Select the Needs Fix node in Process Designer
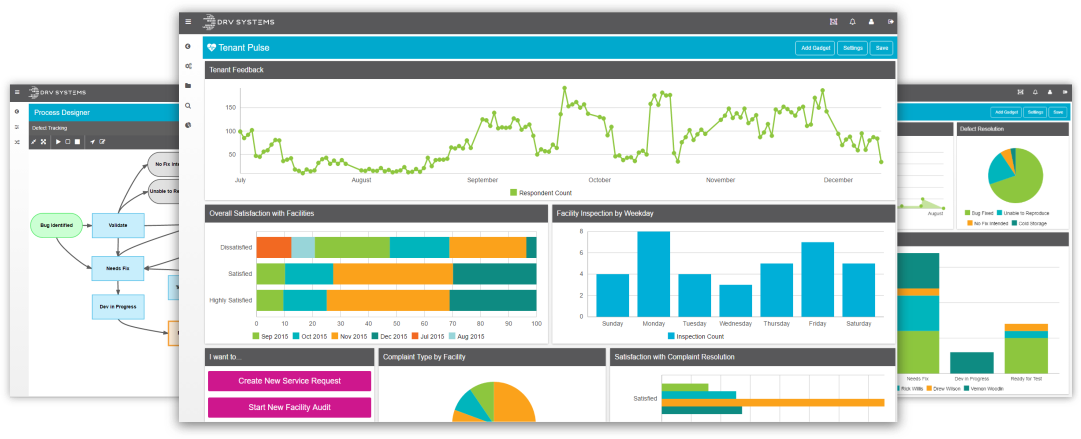The image size is (1081, 439). coord(118,267)
